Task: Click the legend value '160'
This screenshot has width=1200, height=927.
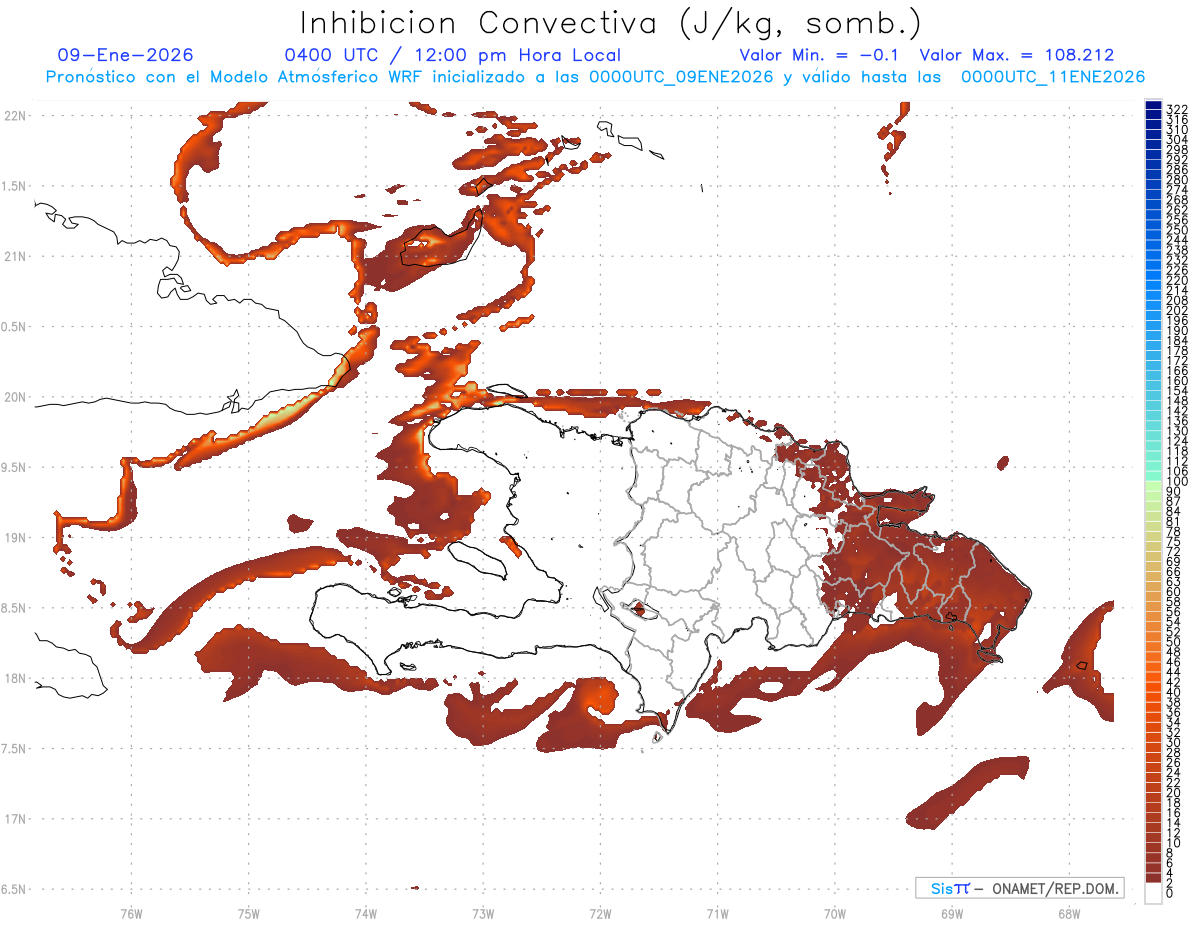Action: coord(1177,380)
